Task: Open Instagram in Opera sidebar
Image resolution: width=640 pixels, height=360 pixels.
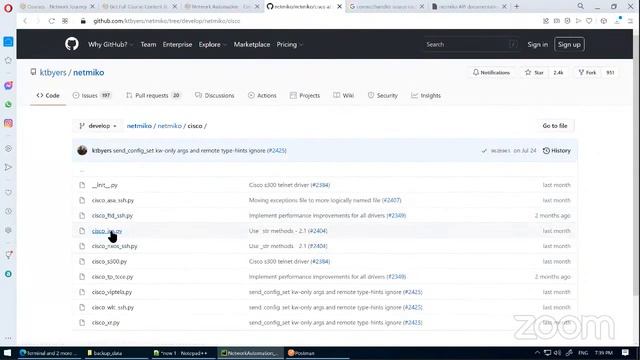Action: [8, 123]
